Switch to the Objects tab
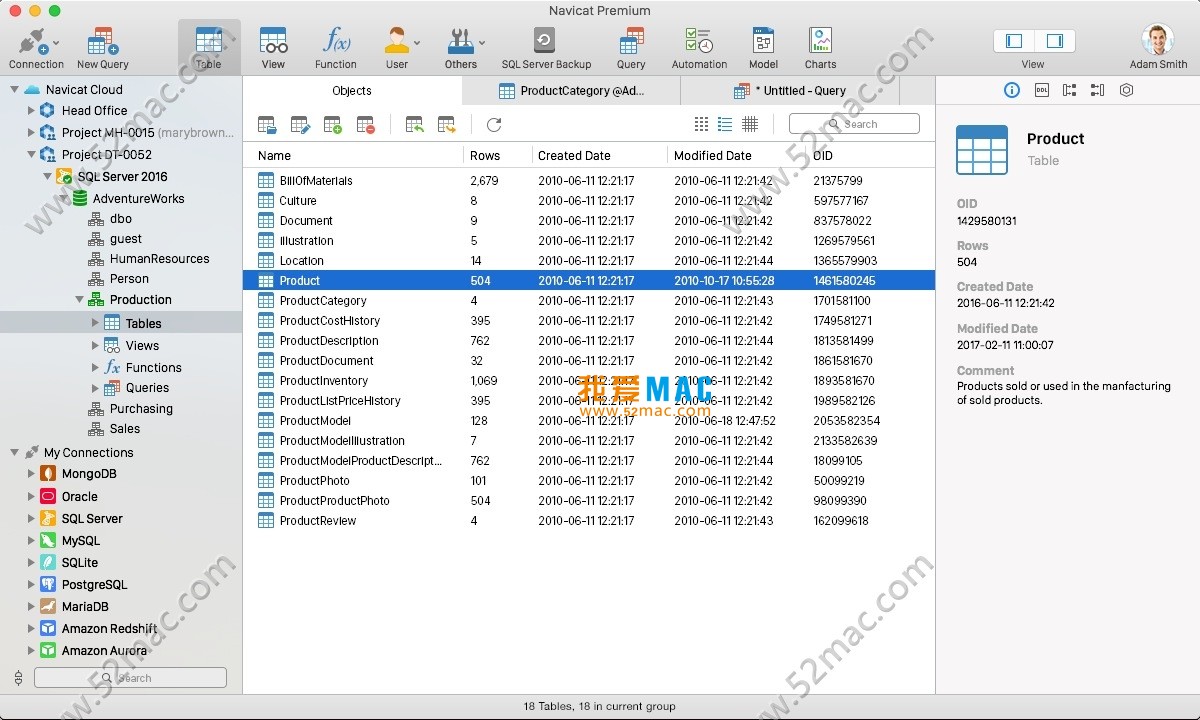Image resolution: width=1200 pixels, height=720 pixels. point(352,90)
